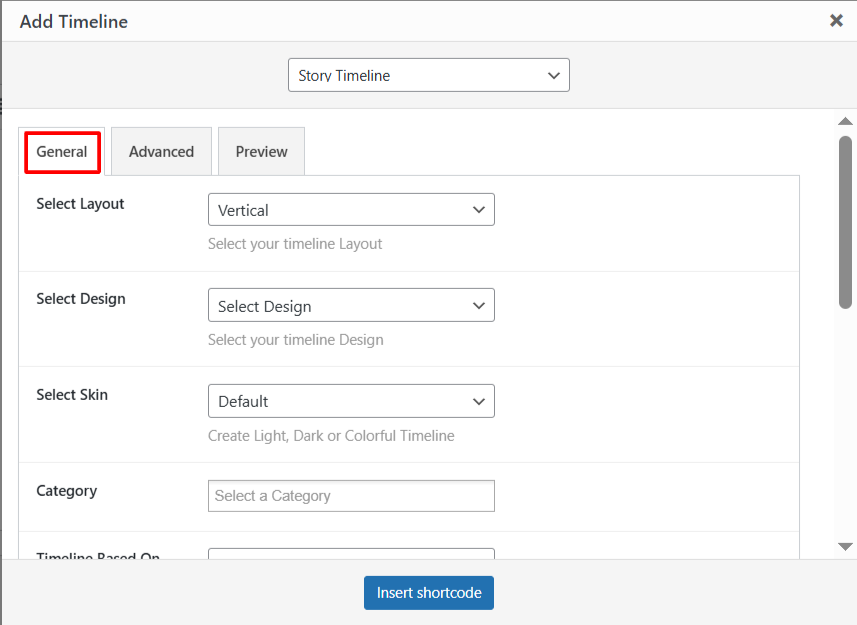Expand the Select Skin dropdown

[350, 401]
